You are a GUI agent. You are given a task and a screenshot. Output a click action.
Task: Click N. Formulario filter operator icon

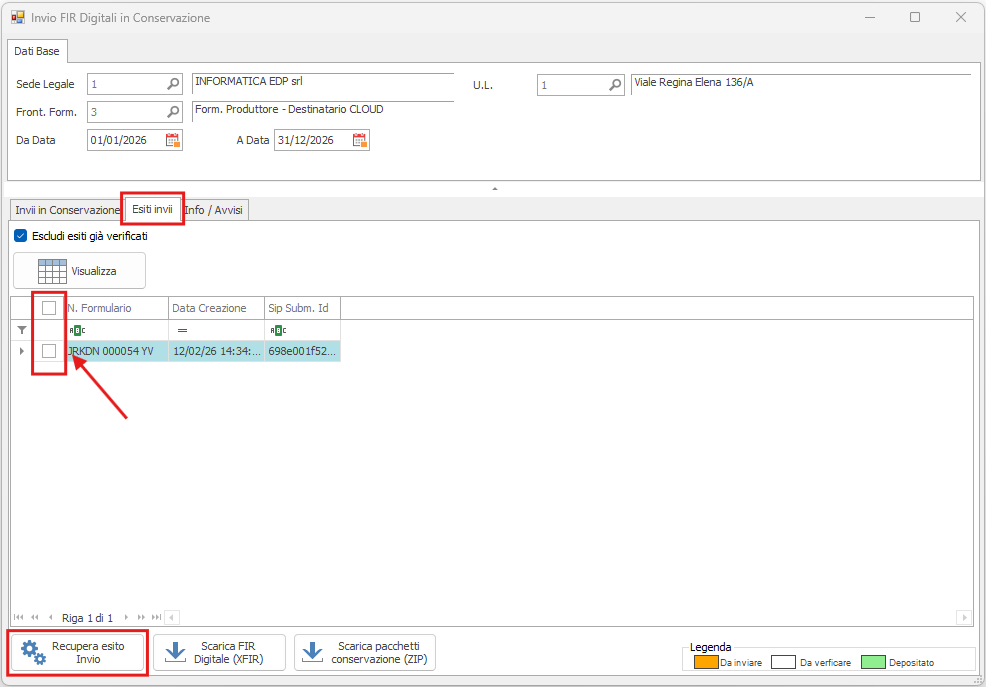pyautogui.click(x=77, y=330)
